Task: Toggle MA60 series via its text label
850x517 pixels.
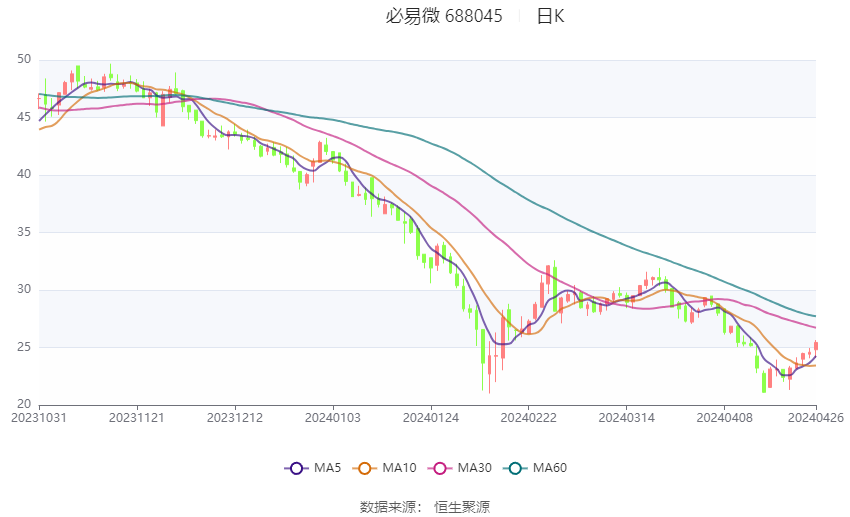Action: click(x=550, y=468)
